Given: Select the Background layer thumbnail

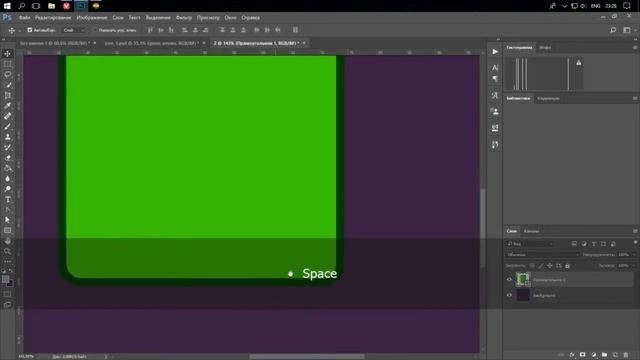Looking at the screenshot, I should tap(523, 295).
